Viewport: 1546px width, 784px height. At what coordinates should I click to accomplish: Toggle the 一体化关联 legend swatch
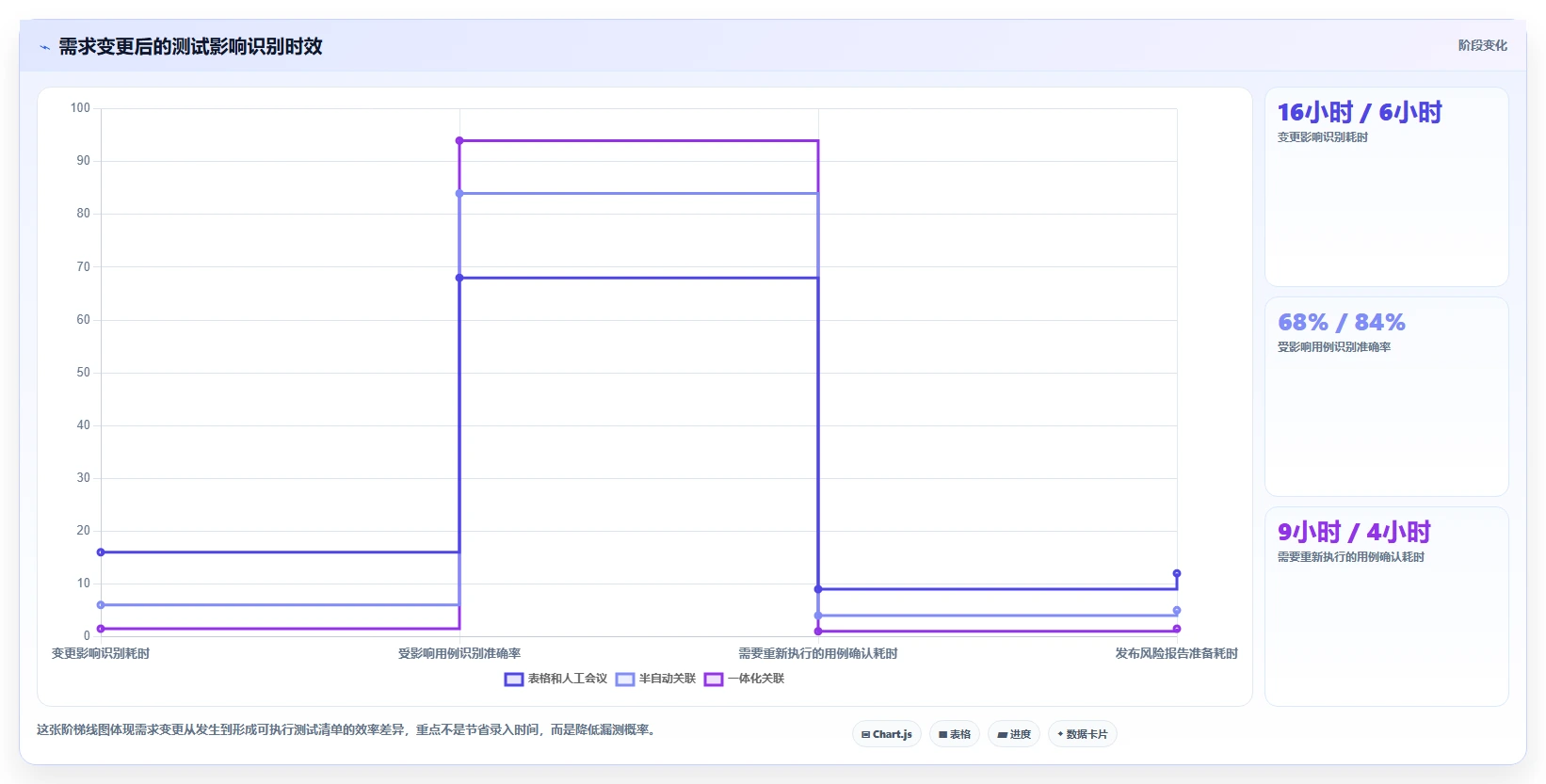pyautogui.click(x=714, y=679)
